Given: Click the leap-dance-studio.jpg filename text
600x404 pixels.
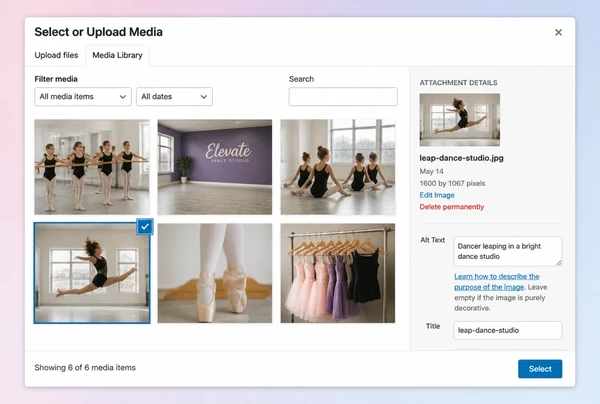Looking at the screenshot, I should tap(461, 158).
